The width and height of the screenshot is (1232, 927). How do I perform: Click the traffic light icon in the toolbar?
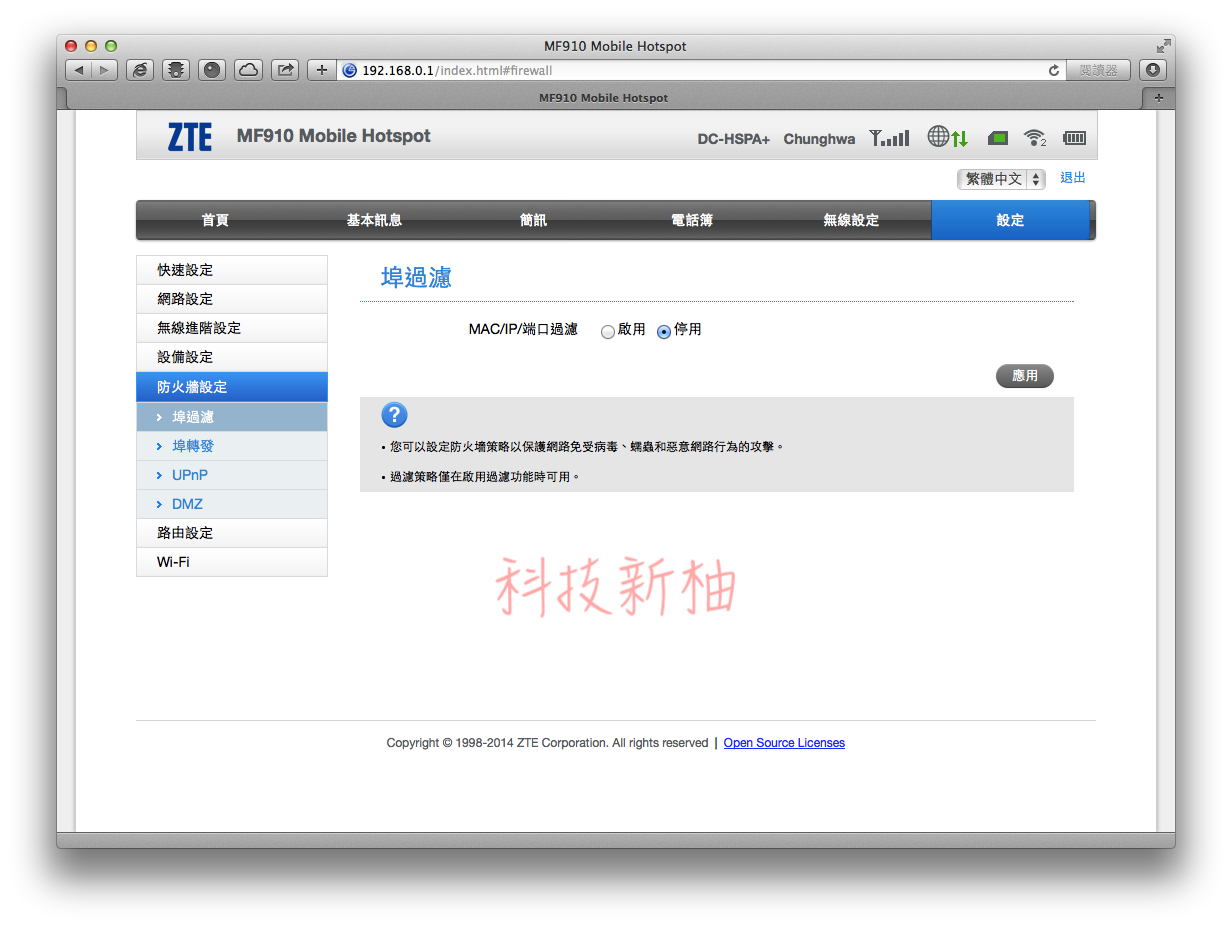click(x=176, y=70)
